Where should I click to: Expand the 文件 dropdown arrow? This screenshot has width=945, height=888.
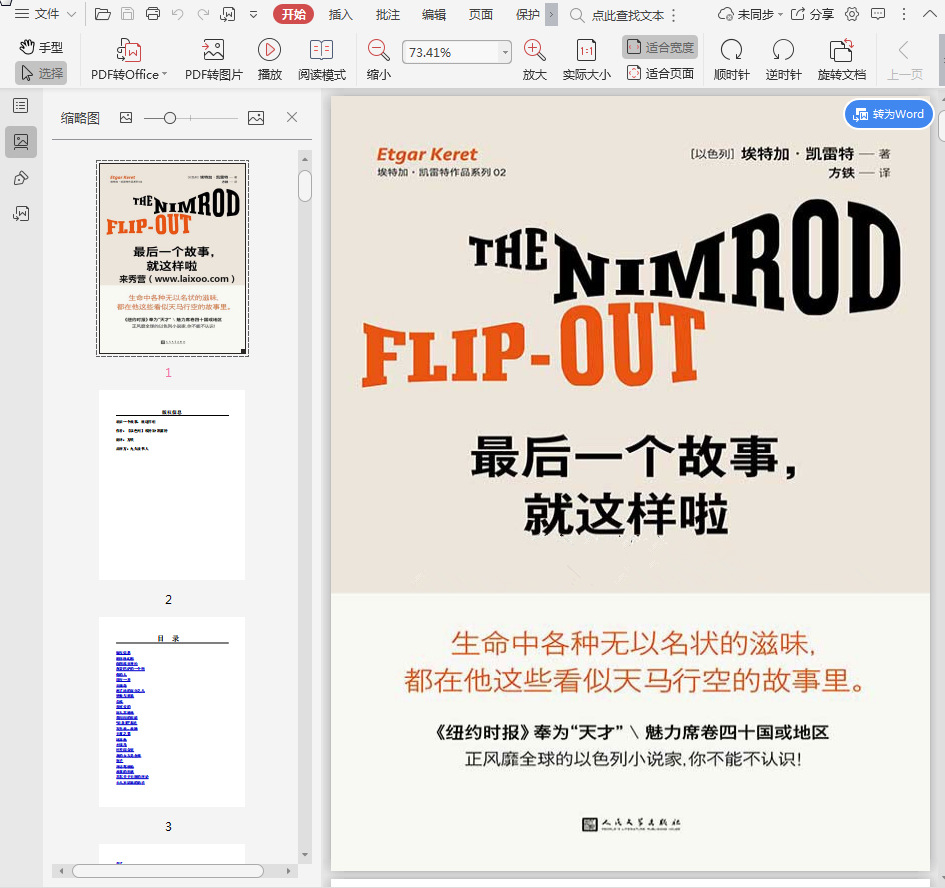71,14
